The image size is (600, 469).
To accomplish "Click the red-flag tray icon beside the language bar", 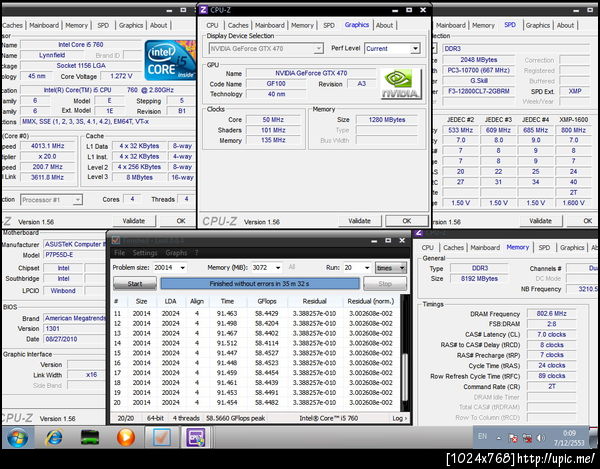I will pyautogui.click(x=513, y=438).
